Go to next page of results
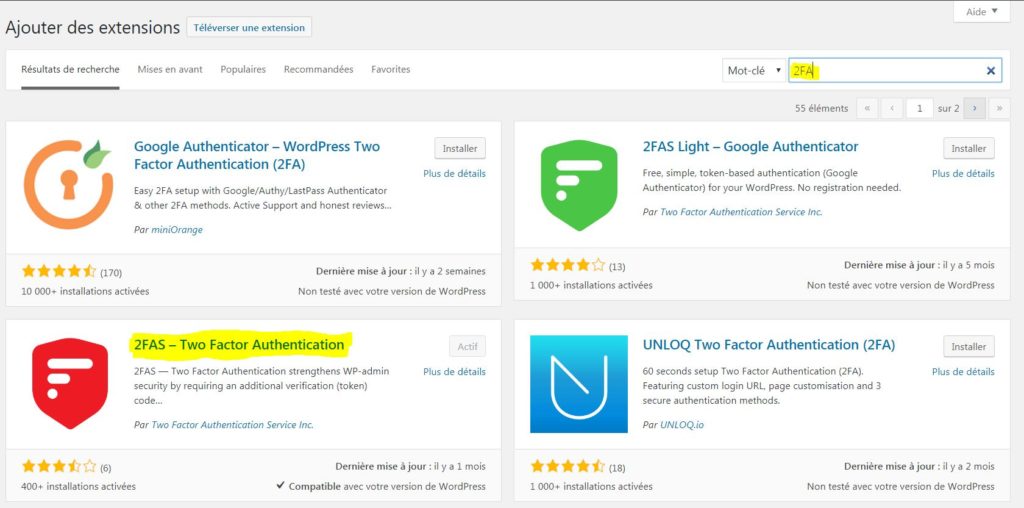The height and width of the screenshot is (508, 1024). 974,108
